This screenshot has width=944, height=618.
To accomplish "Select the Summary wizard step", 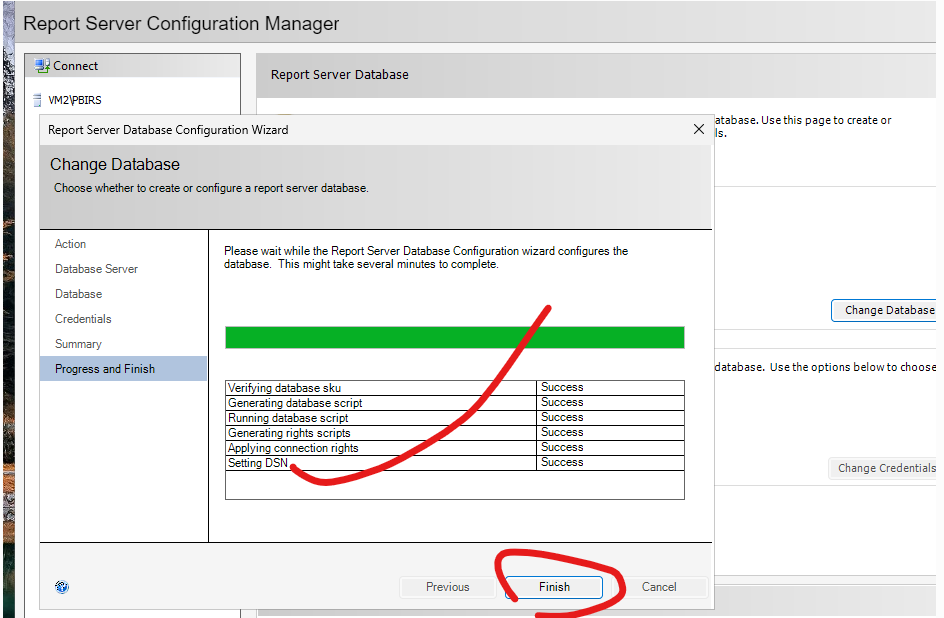I will (x=78, y=344).
